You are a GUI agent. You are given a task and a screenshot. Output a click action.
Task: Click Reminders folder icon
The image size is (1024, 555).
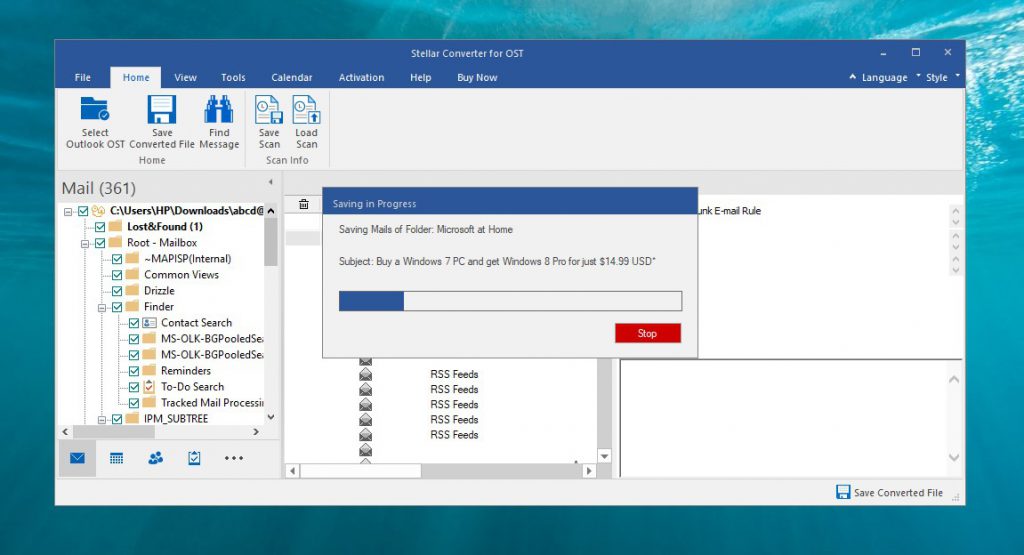click(150, 370)
